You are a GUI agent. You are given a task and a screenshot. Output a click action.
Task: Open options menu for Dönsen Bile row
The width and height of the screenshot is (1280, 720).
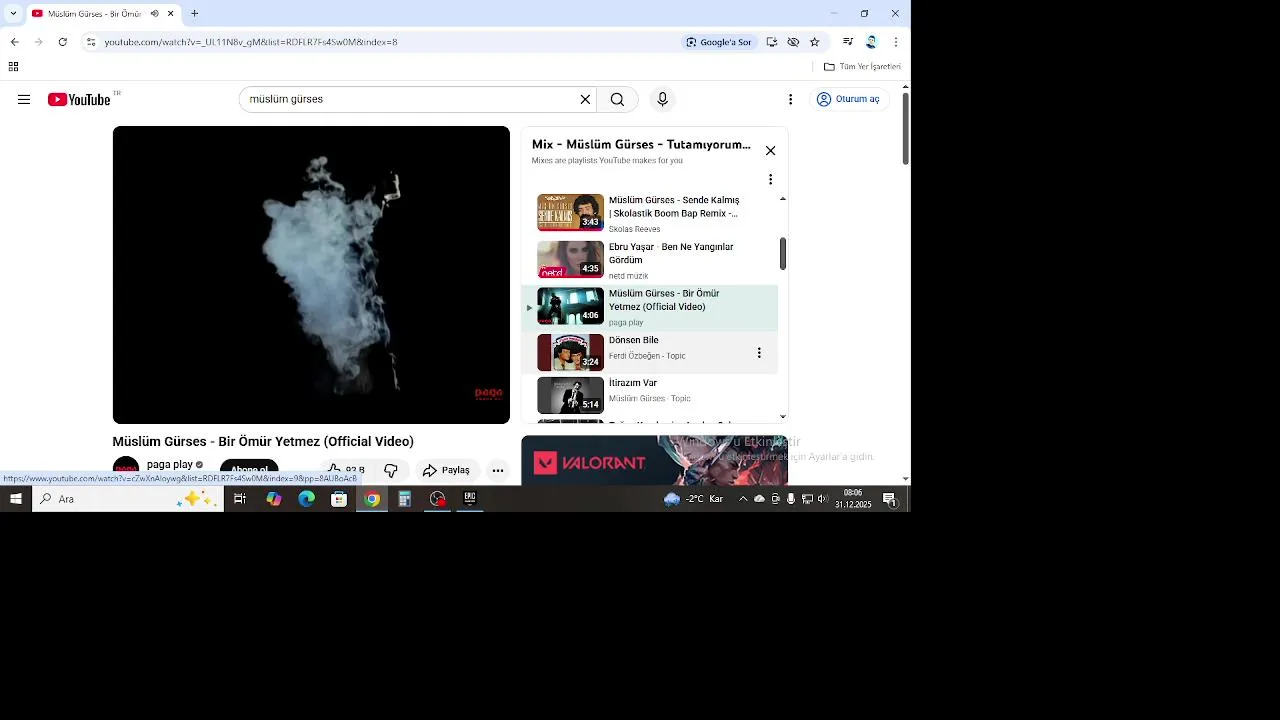pyautogui.click(x=759, y=353)
